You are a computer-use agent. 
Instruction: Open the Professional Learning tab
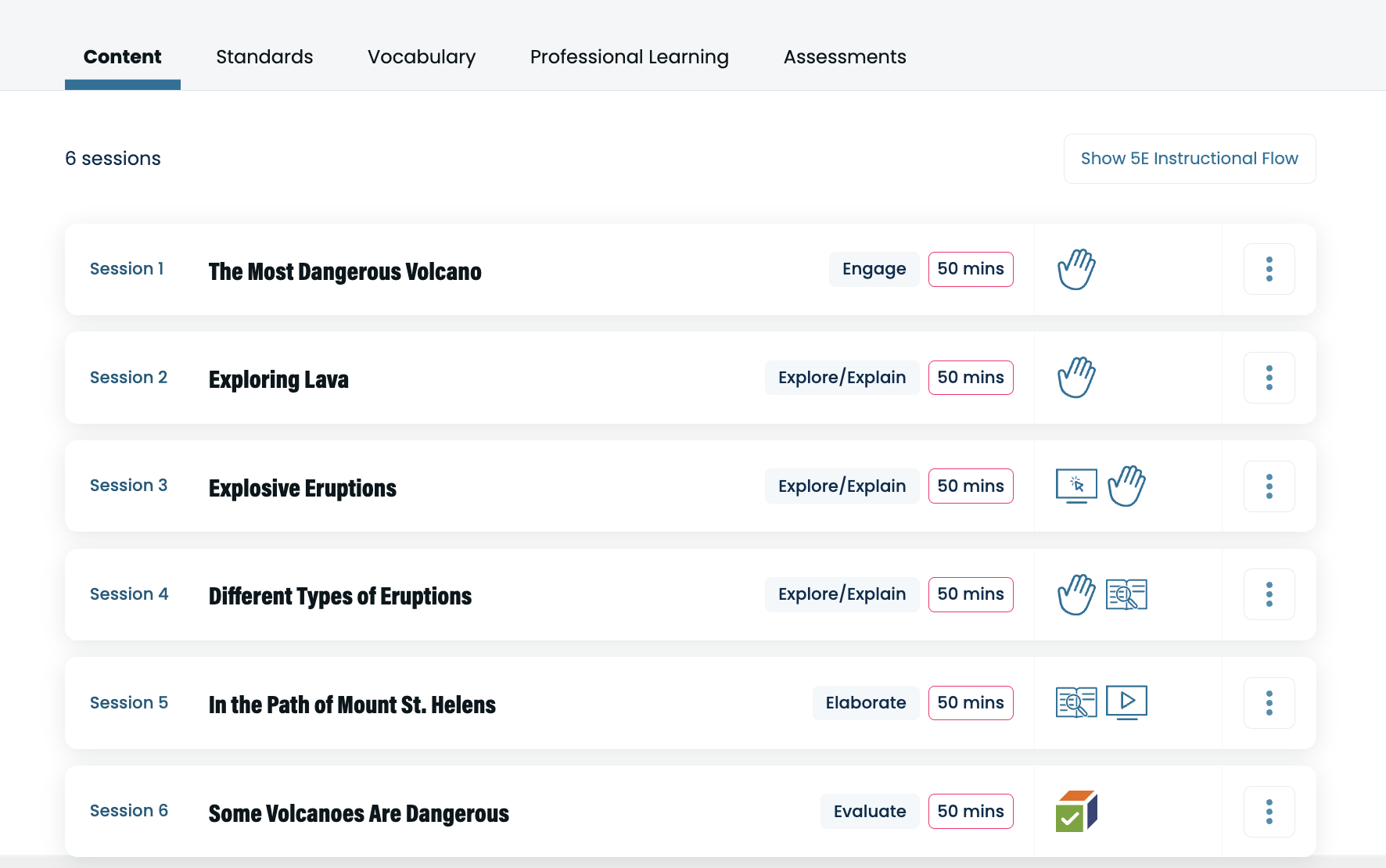(630, 57)
